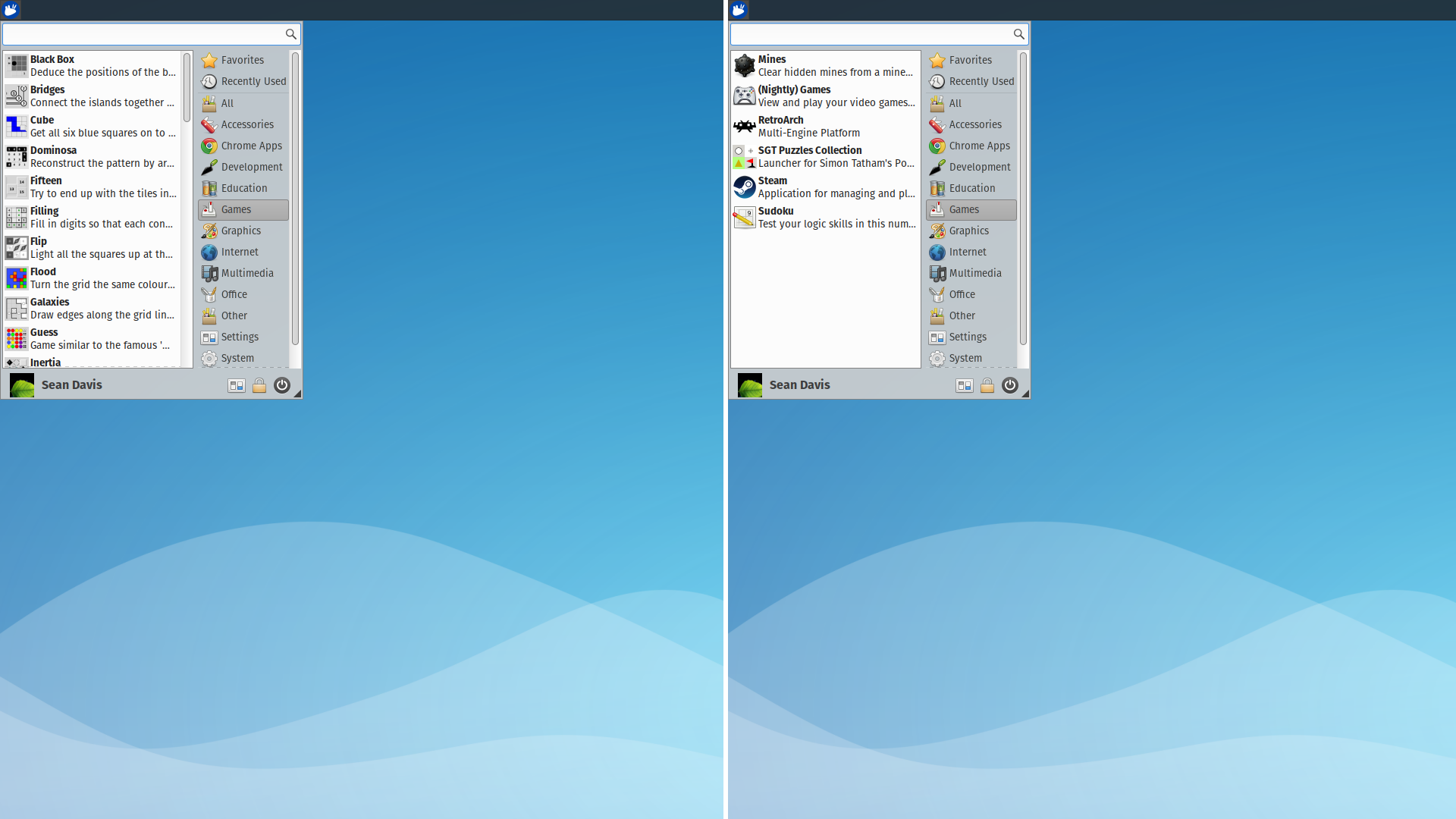
Task: Select Recently Used in right menu
Action: [981, 81]
